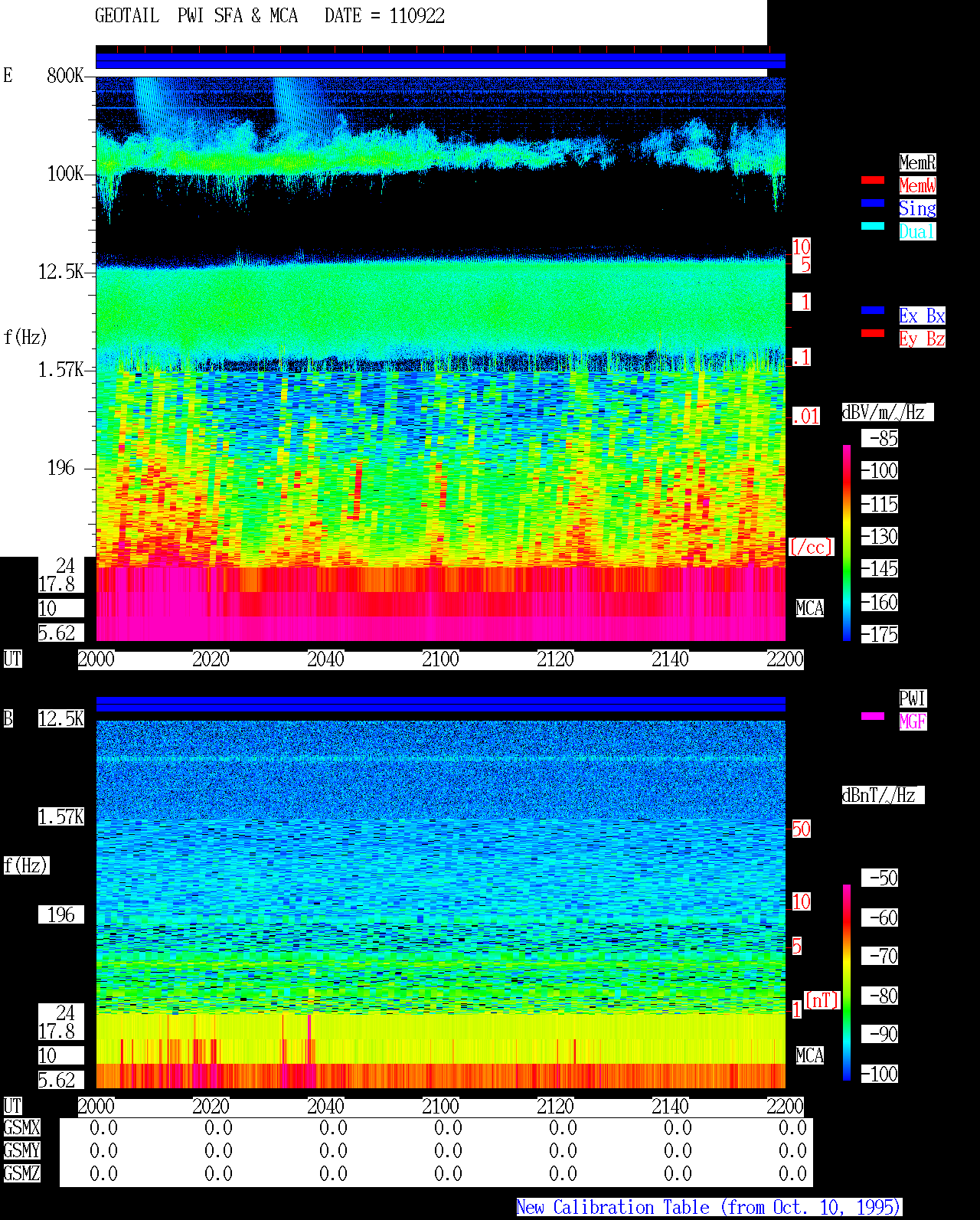Click the blue Ex Bx legend swatch
Screen dimensions: 980x1220
[873, 310]
